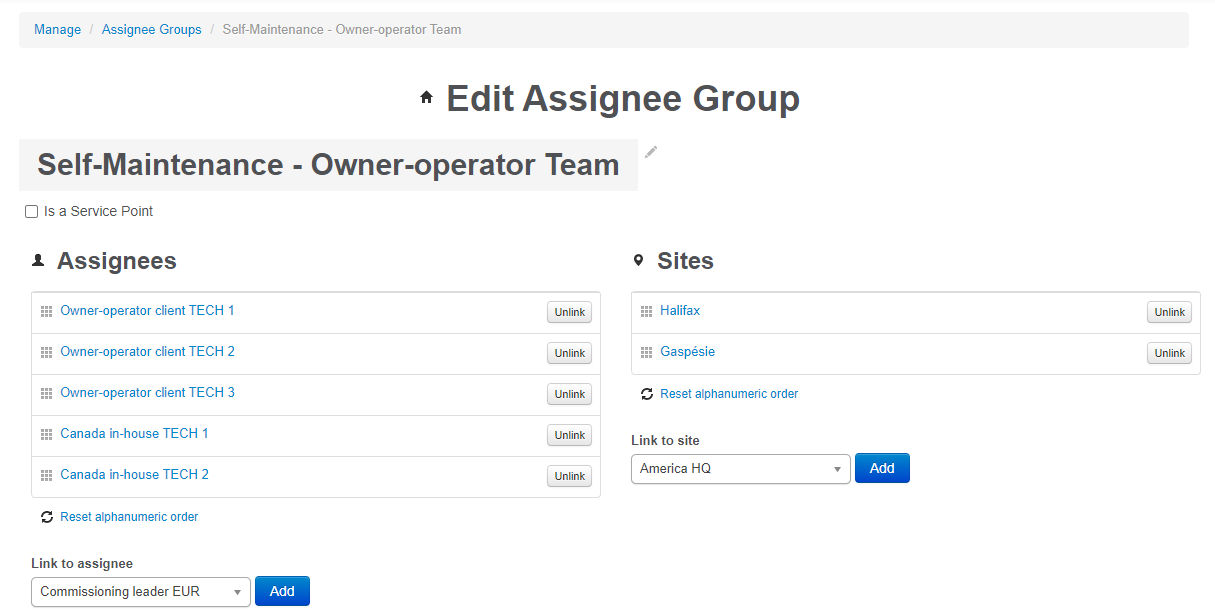Click Add next to Commissioning leader EUR
Screen dimensions: 1215x615
tap(282, 591)
